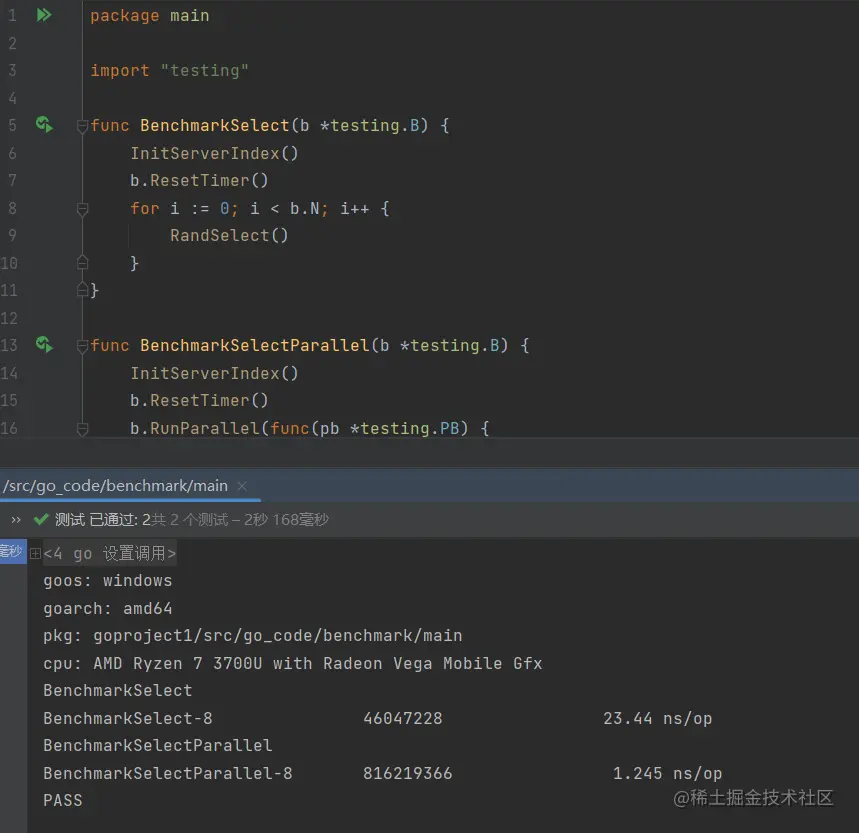Collapse the b.RunParallel closure fold marker
This screenshot has height=833, width=859.
click(x=82, y=428)
